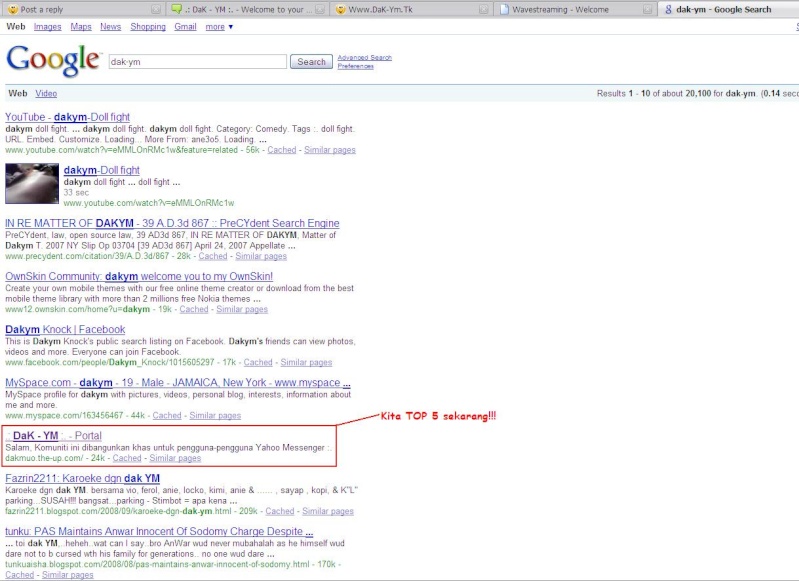Open Similar pages for the myspace.com result
Screen dimensions: 799x581
(x=215, y=415)
